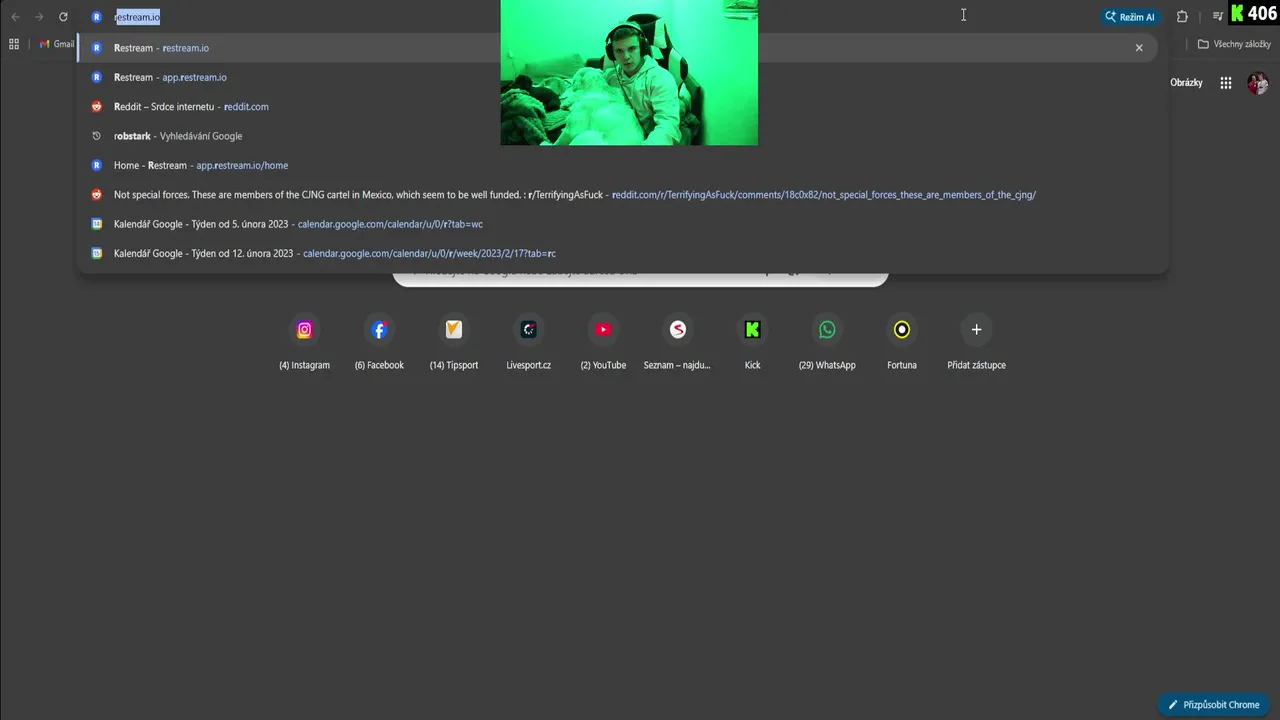Viewport: 1280px width, 720px height.
Task: Click the Reddit icon beside Srdce internetu
Action: tap(97, 106)
